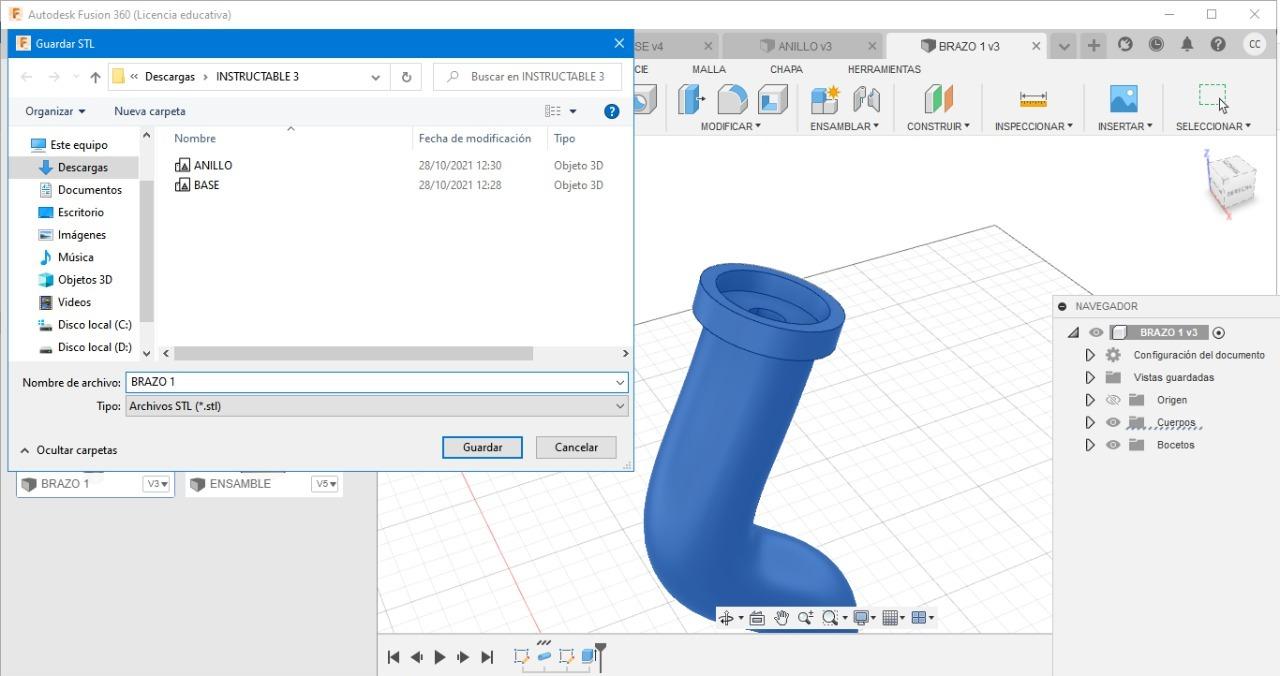The image size is (1280, 676).
Task: Click the CC user account avatar
Action: (1254, 45)
